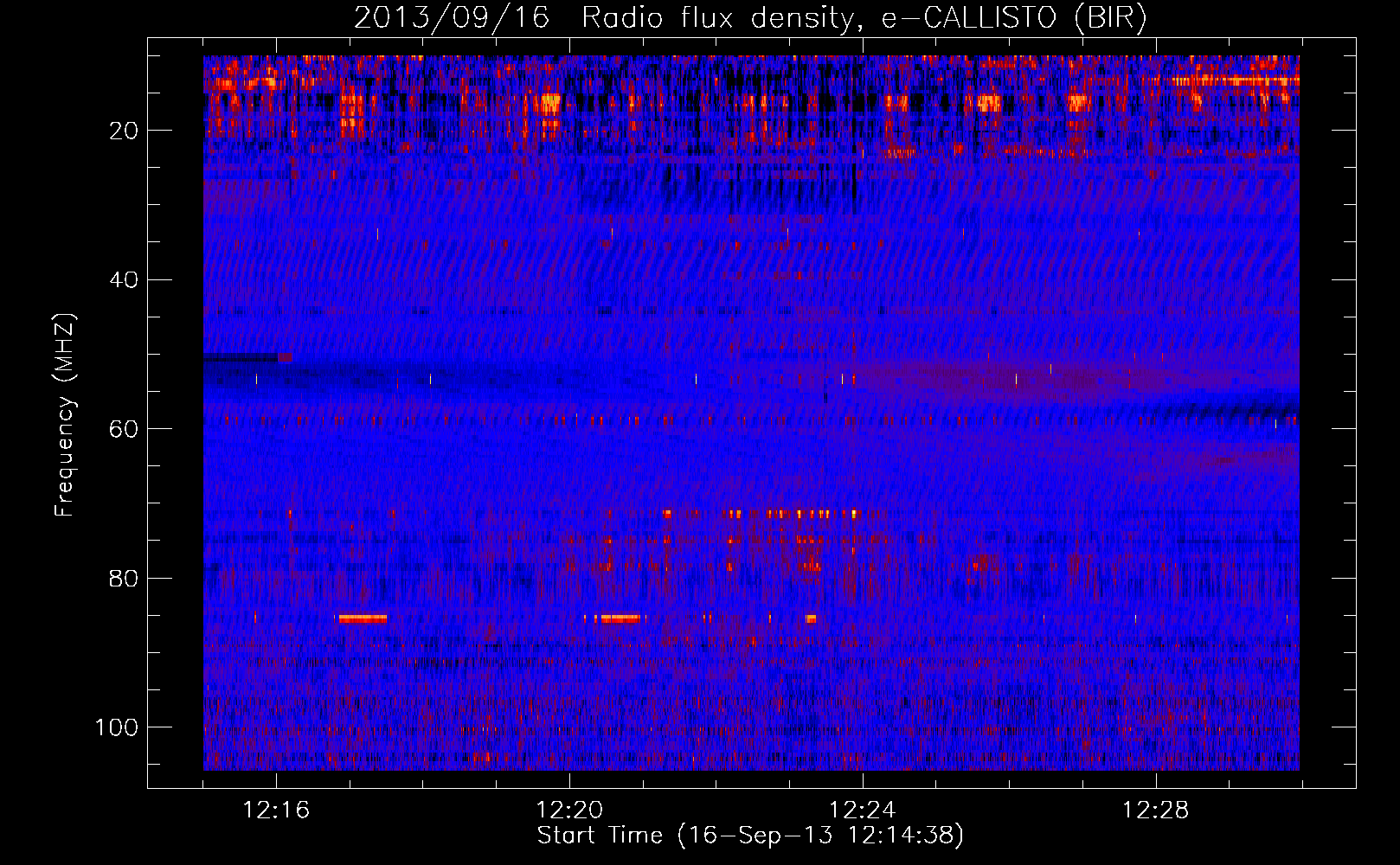
Task: Click the x-axis time label '12:24'
Action: pyautogui.click(x=863, y=811)
